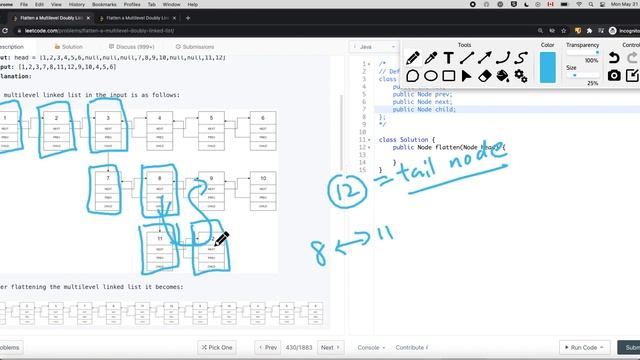This screenshot has width=640, height=360.
Task: Redo the drawing stroke
Action: [x=633, y=58]
